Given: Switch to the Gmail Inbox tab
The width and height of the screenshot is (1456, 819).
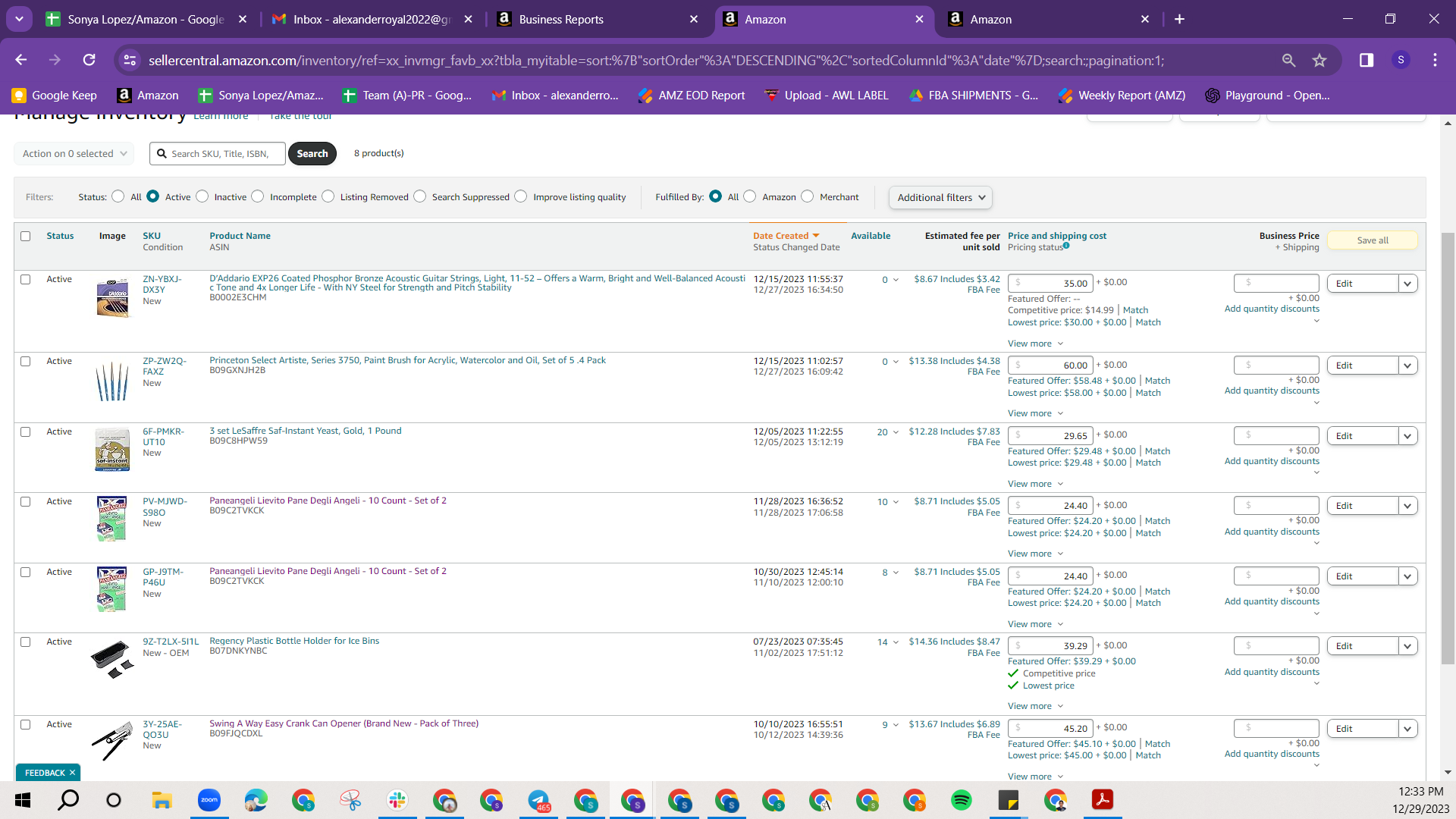Looking at the screenshot, I should tap(372, 19).
